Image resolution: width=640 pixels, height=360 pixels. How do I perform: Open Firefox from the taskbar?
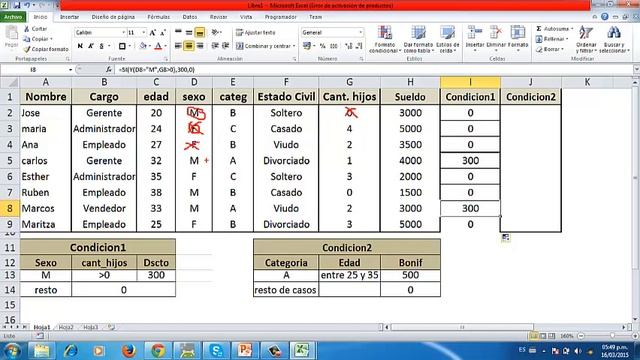[x=129, y=350]
